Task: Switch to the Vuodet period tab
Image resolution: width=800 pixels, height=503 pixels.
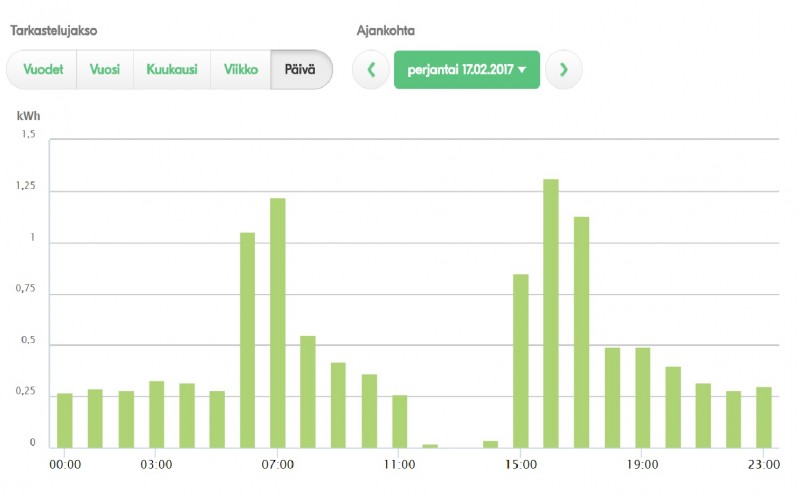Action: 42,70
